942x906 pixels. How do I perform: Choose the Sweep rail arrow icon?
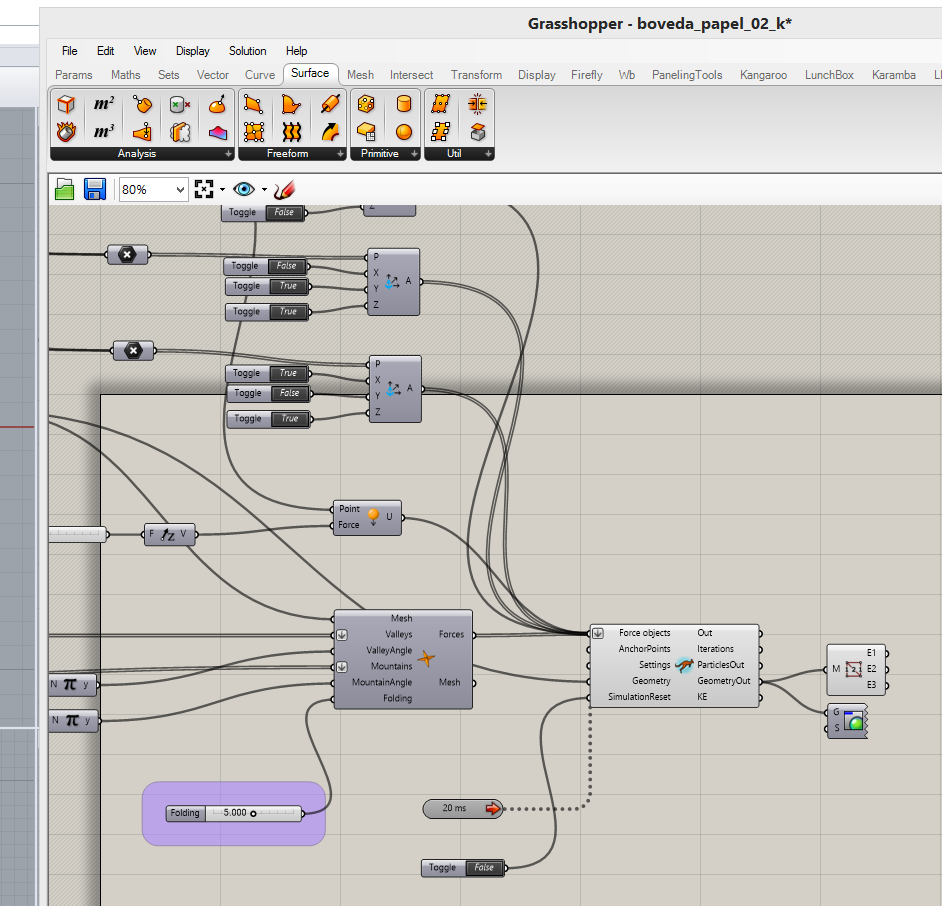[x=330, y=131]
